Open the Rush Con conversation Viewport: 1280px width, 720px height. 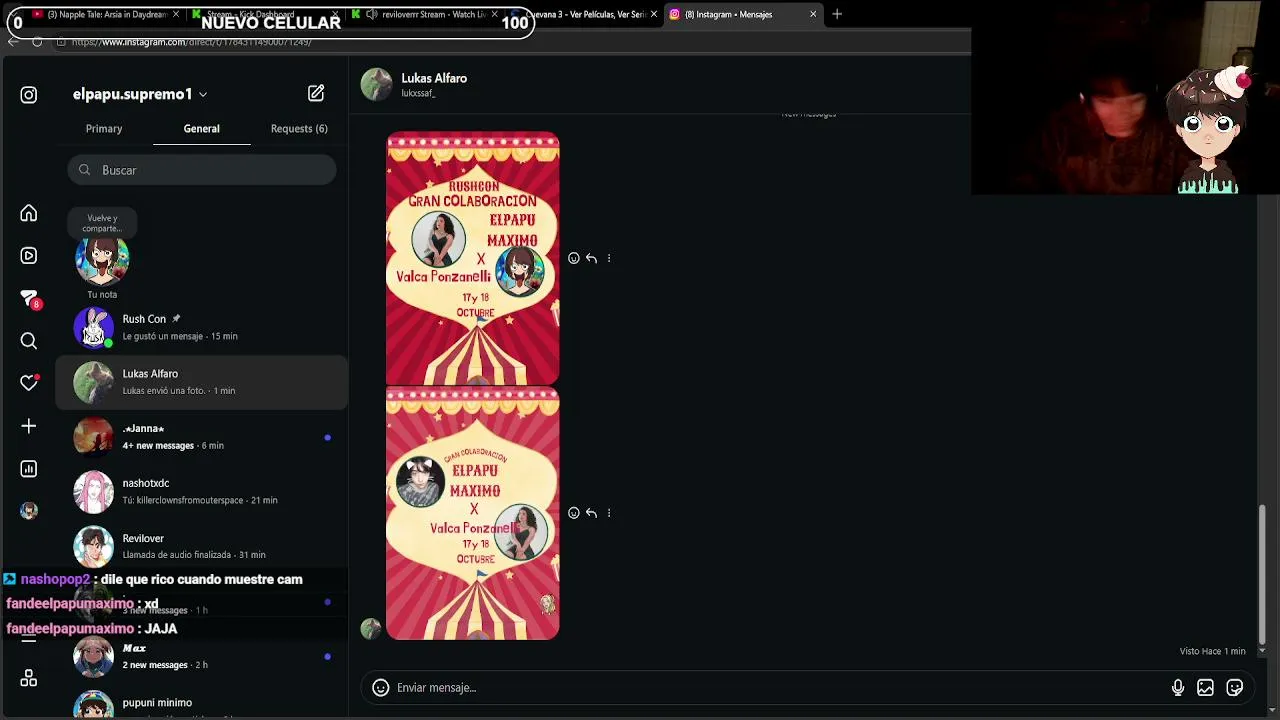point(202,327)
